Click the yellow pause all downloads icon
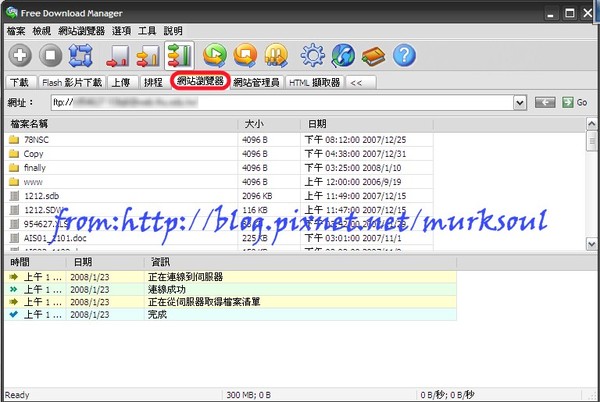This screenshot has height=402, width=600. click(x=276, y=55)
